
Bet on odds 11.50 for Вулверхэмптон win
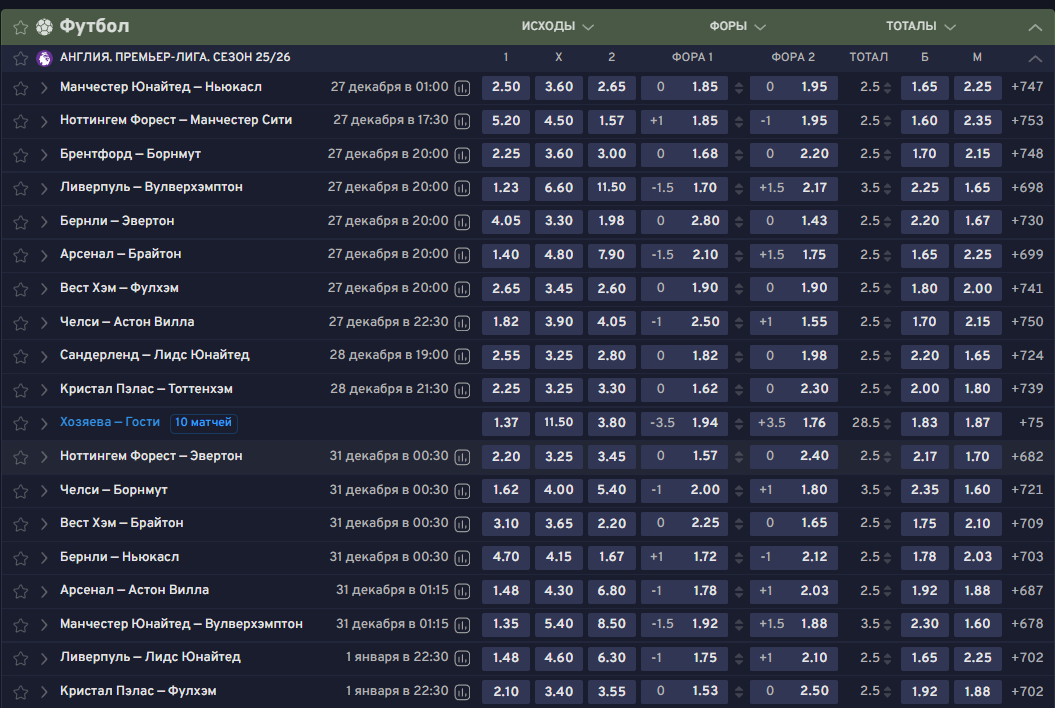(x=611, y=188)
